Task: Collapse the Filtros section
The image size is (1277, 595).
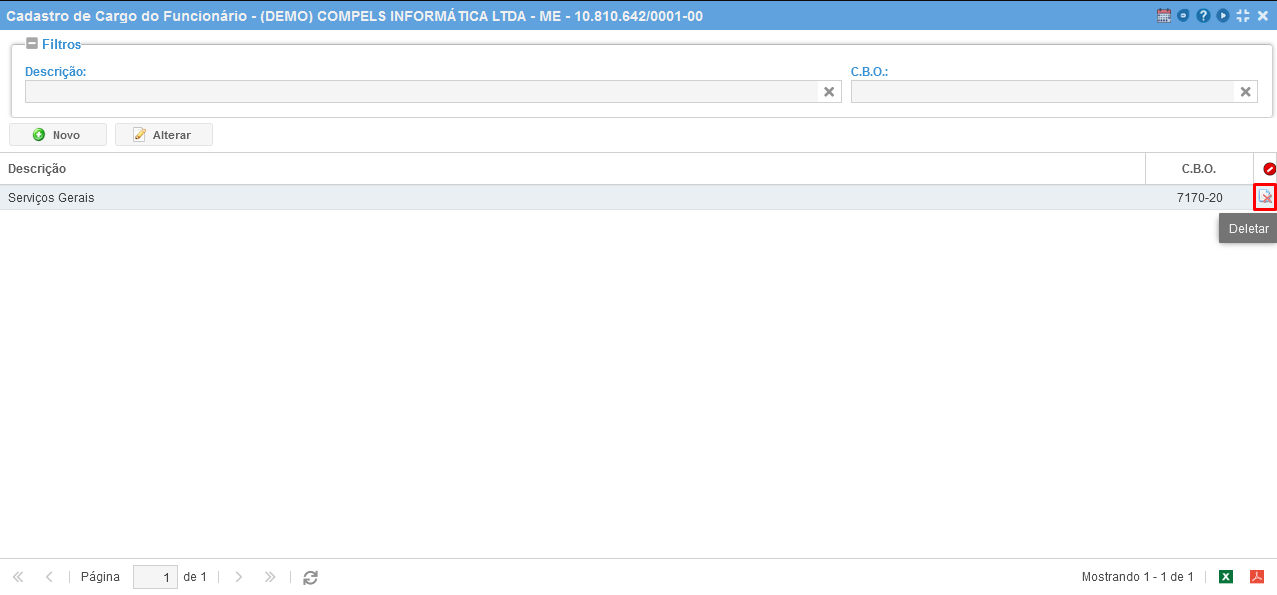Action: 32,44
